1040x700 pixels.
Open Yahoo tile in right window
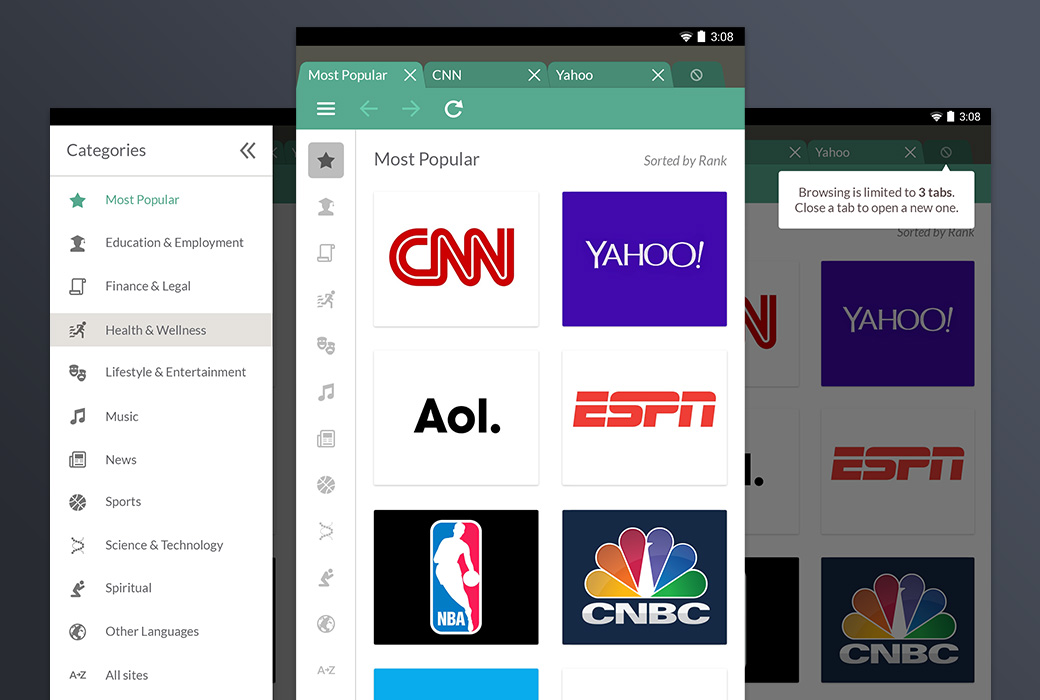tap(898, 323)
